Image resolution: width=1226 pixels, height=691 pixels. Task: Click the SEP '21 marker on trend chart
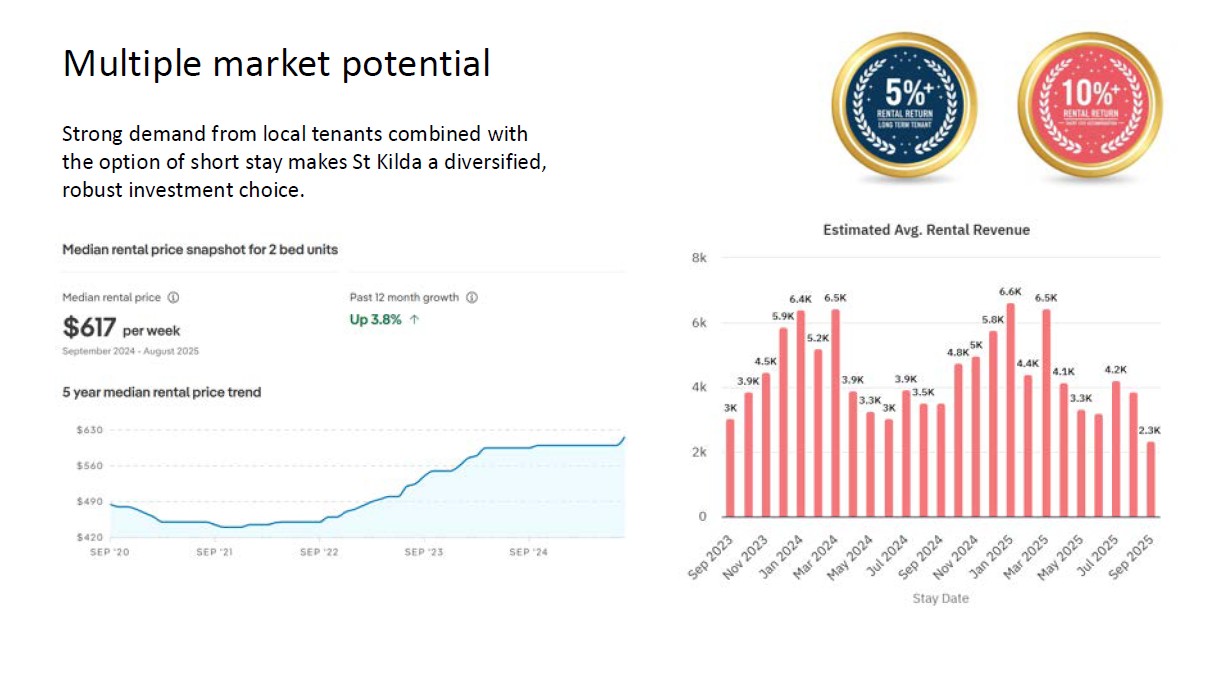coord(216,552)
